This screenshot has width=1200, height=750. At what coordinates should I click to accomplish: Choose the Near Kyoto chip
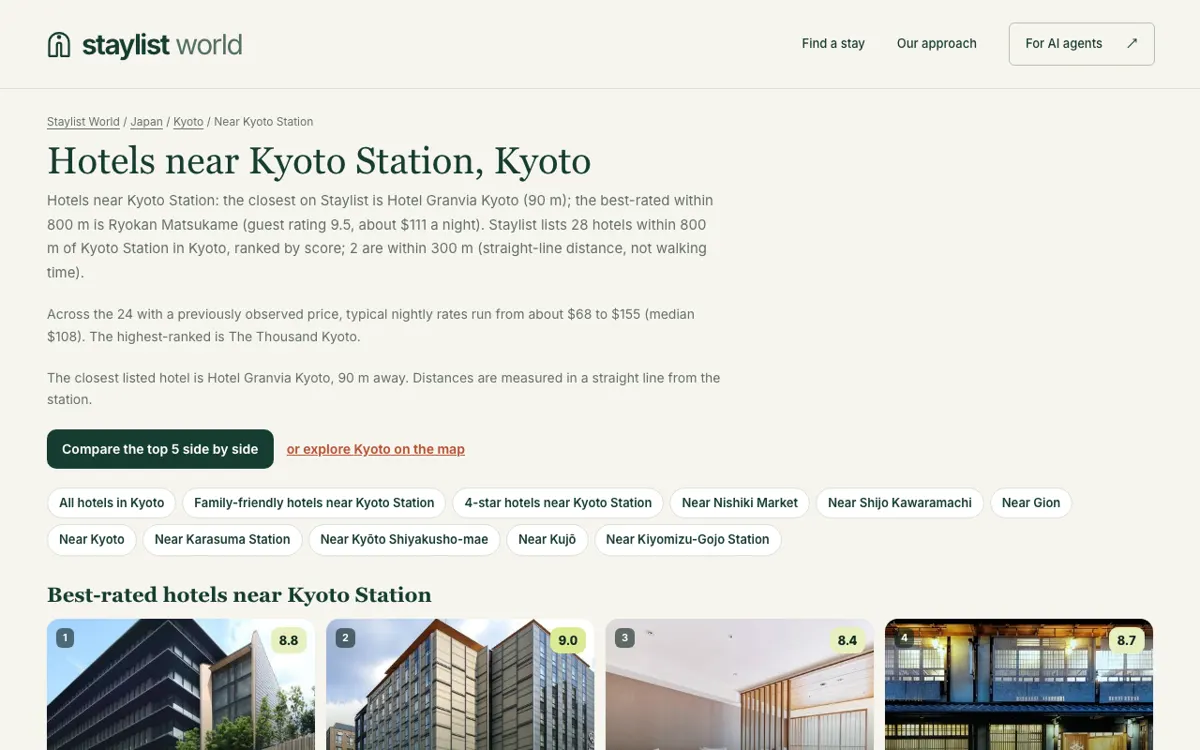(x=92, y=539)
